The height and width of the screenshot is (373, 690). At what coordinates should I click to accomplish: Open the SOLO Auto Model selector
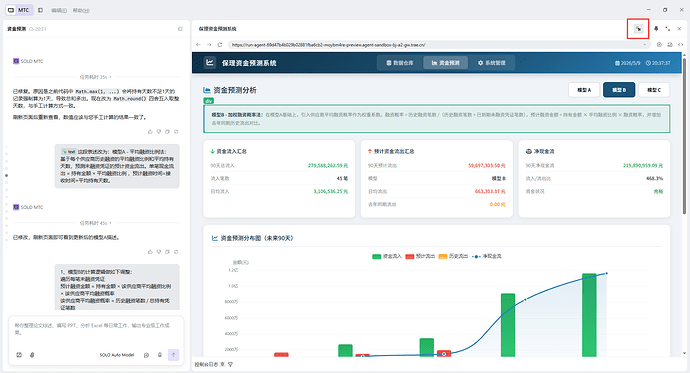click(117, 355)
